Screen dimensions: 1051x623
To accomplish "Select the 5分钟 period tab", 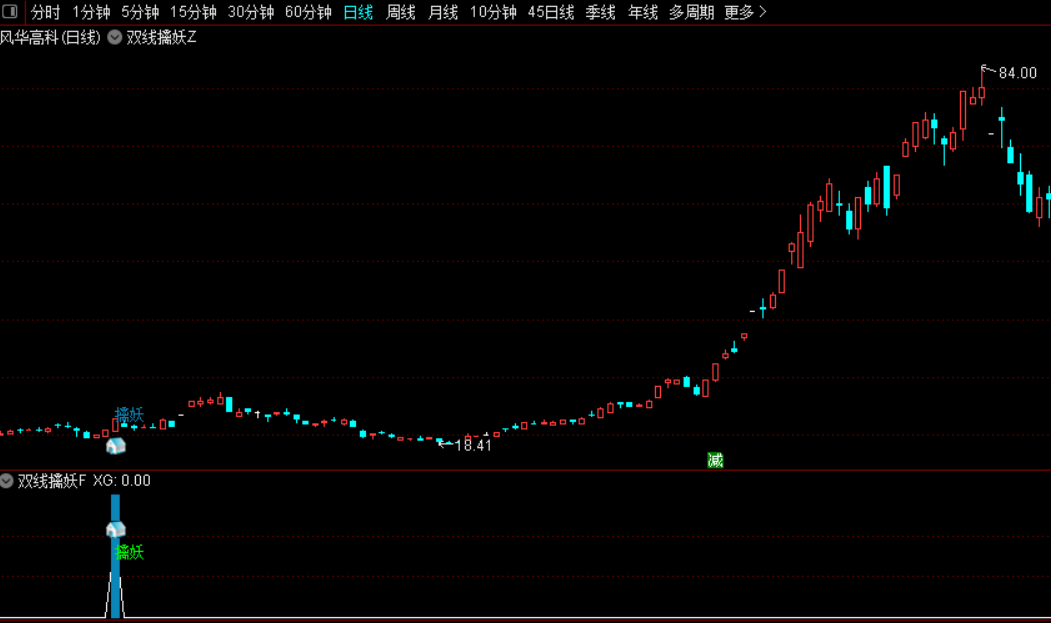I will coord(140,12).
